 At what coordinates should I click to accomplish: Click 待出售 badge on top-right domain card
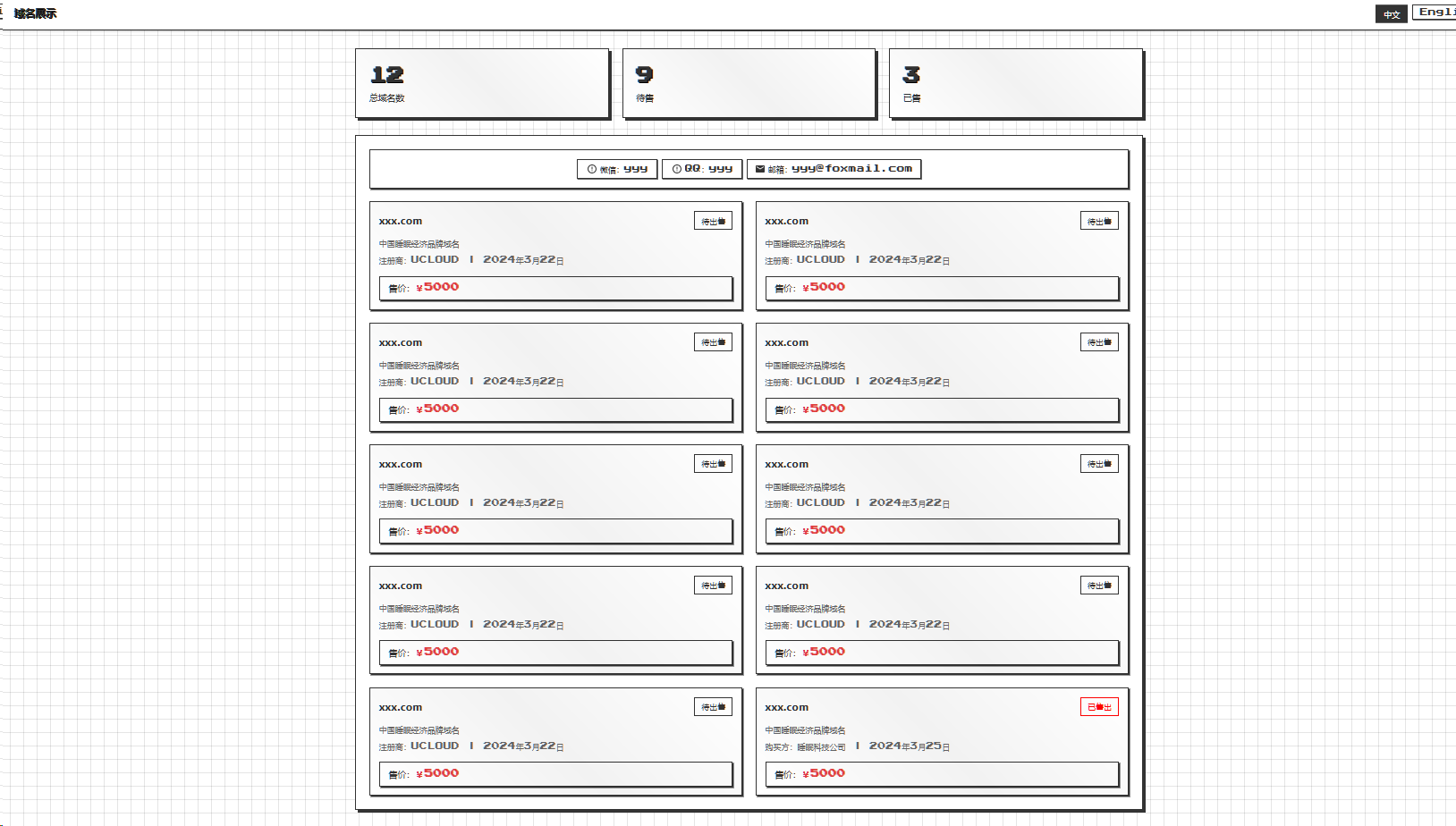[1099, 221]
